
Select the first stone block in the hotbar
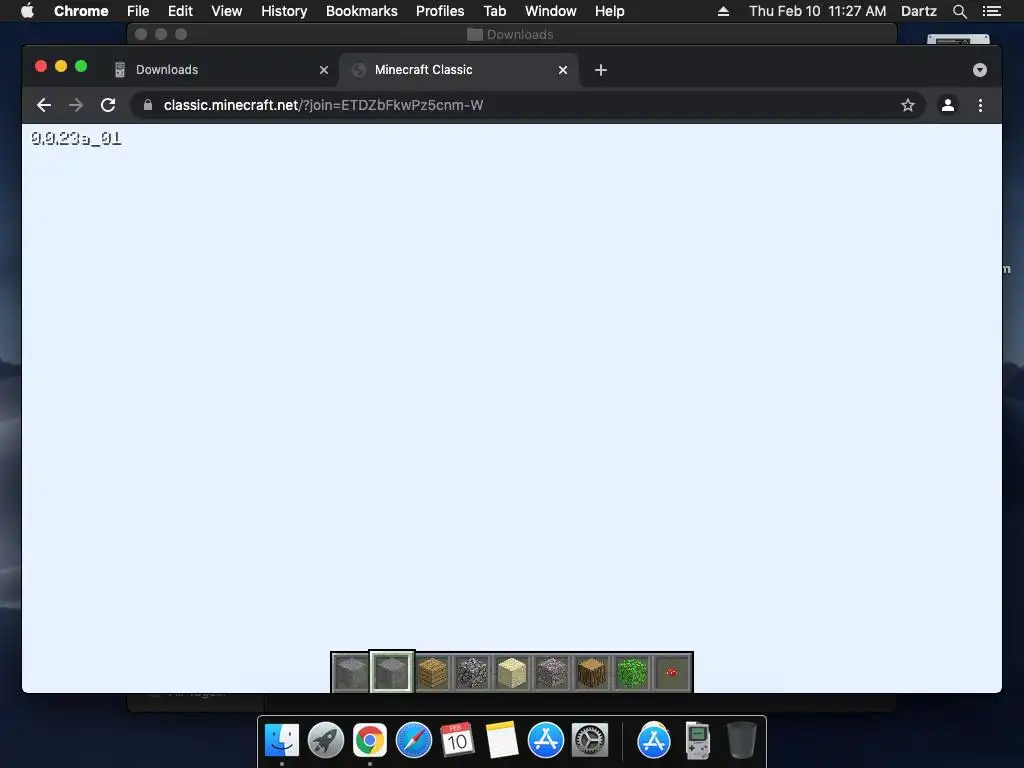[x=351, y=672]
